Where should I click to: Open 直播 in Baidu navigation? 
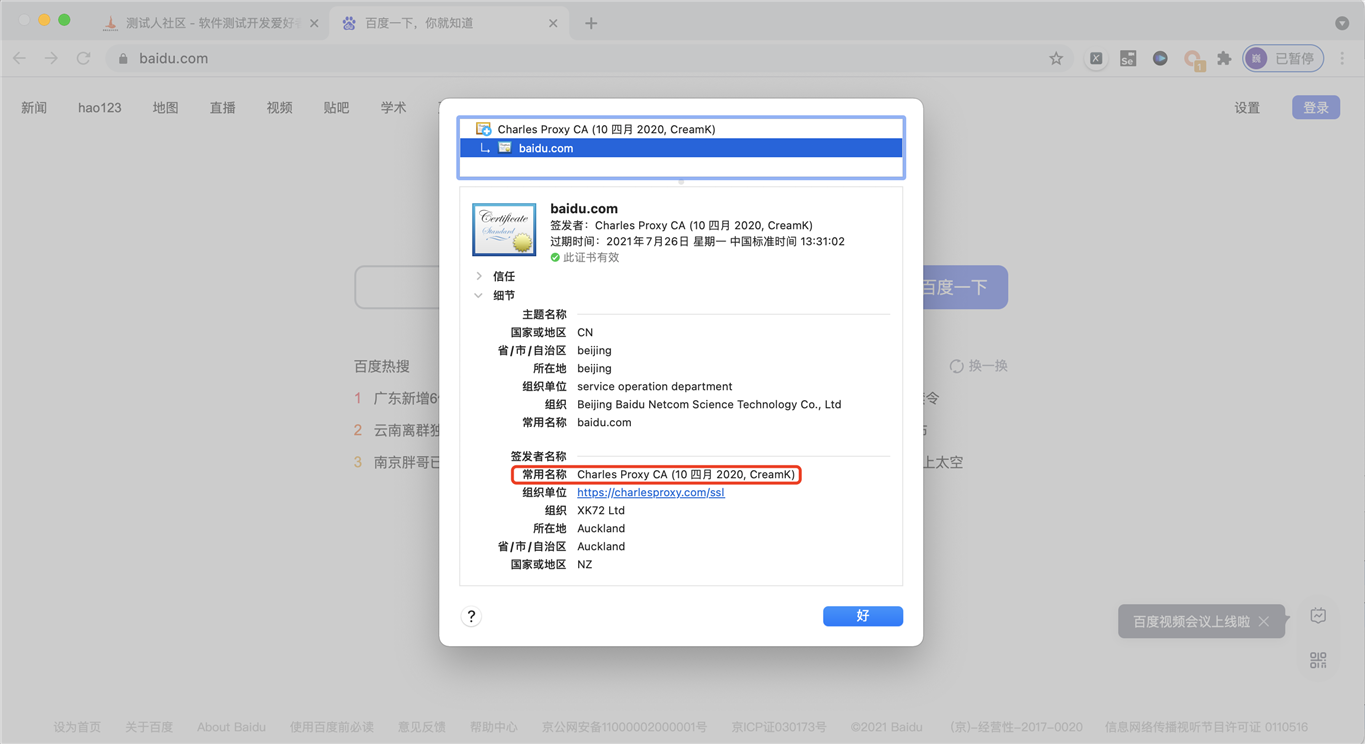pyautogui.click(x=222, y=108)
